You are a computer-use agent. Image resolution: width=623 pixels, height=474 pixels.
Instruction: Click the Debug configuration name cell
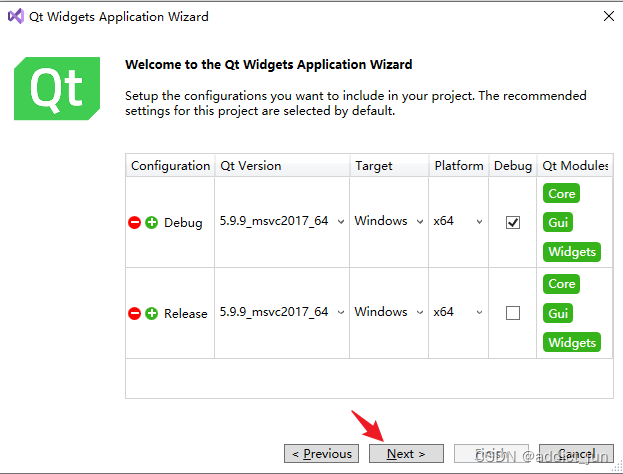[x=183, y=222]
